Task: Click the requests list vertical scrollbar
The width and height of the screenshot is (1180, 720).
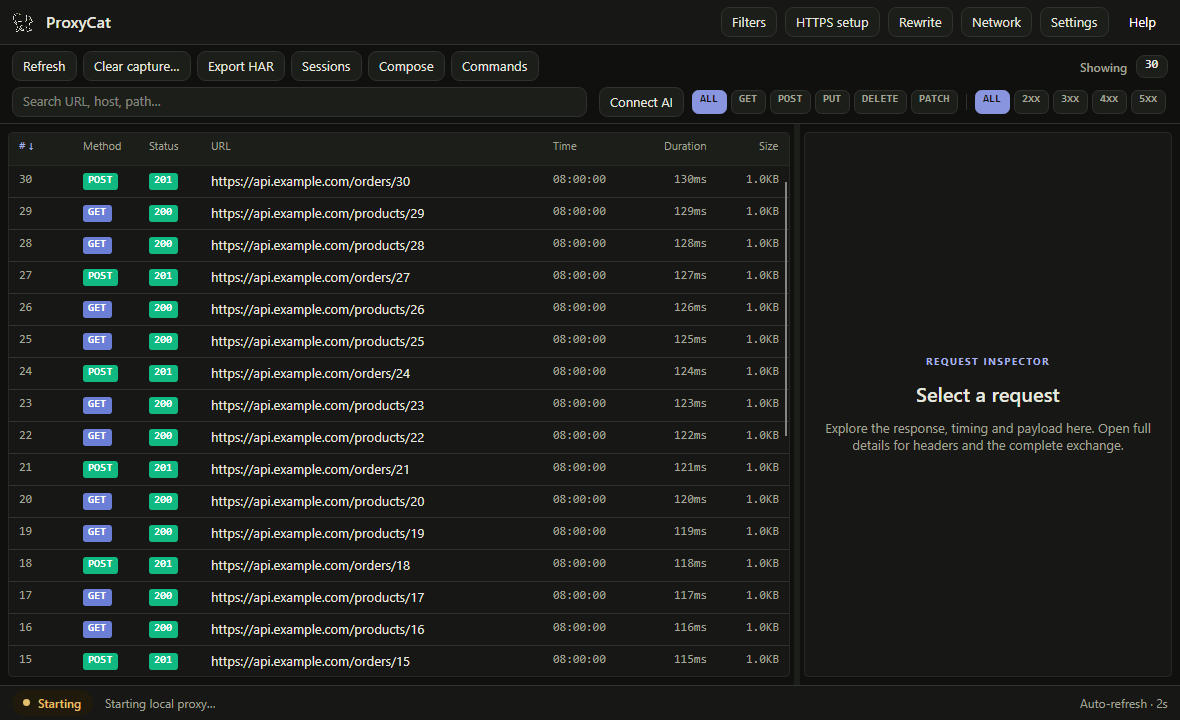Action: coord(786,308)
